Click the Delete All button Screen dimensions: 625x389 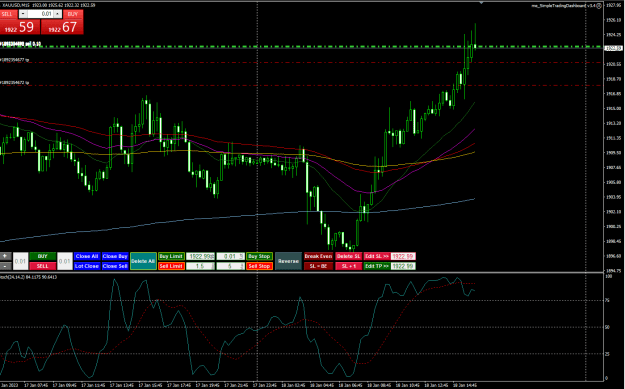point(143,261)
